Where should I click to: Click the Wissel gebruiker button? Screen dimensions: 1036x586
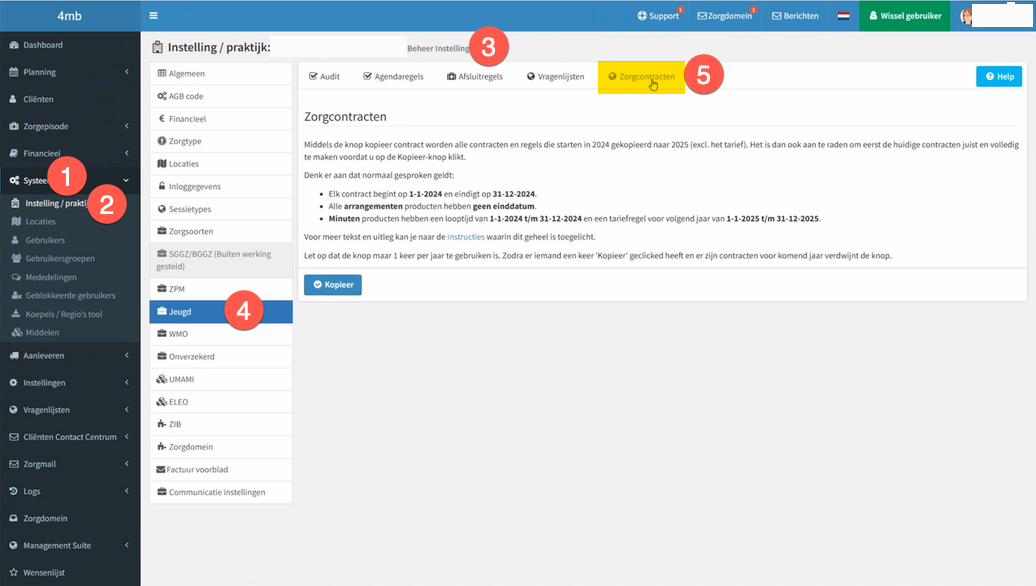click(905, 16)
